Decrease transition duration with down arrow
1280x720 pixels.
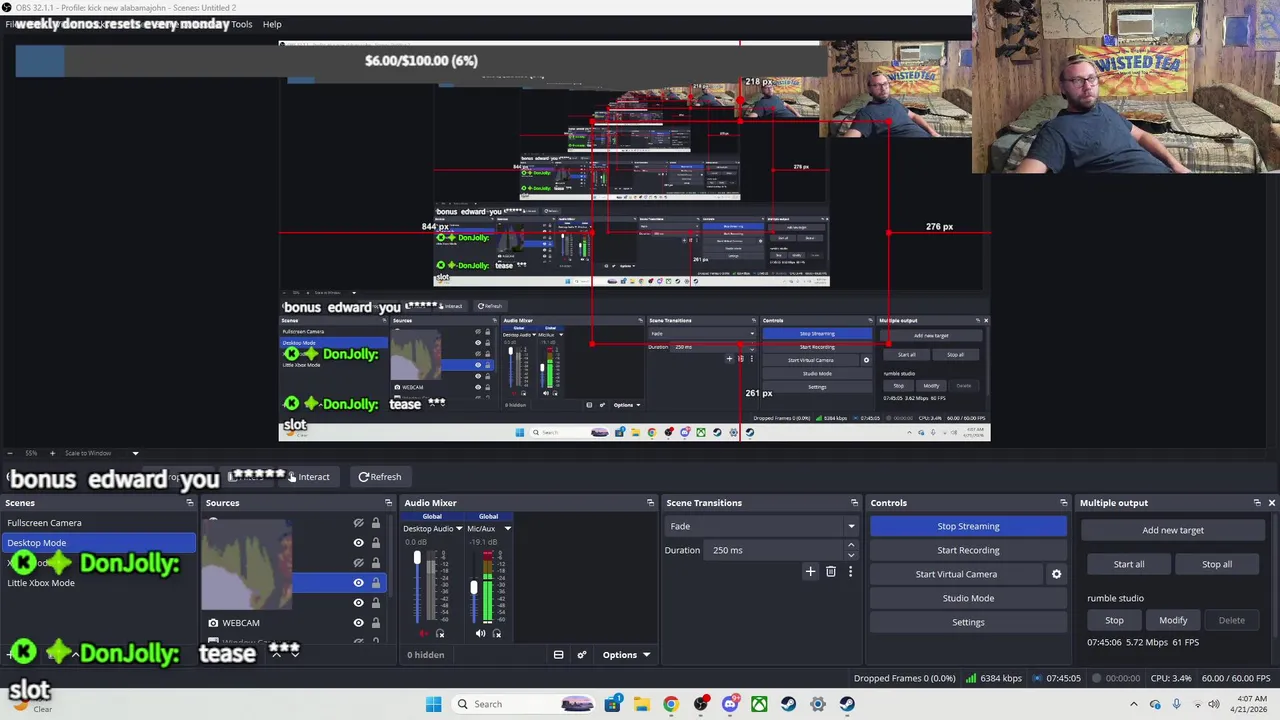851,555
